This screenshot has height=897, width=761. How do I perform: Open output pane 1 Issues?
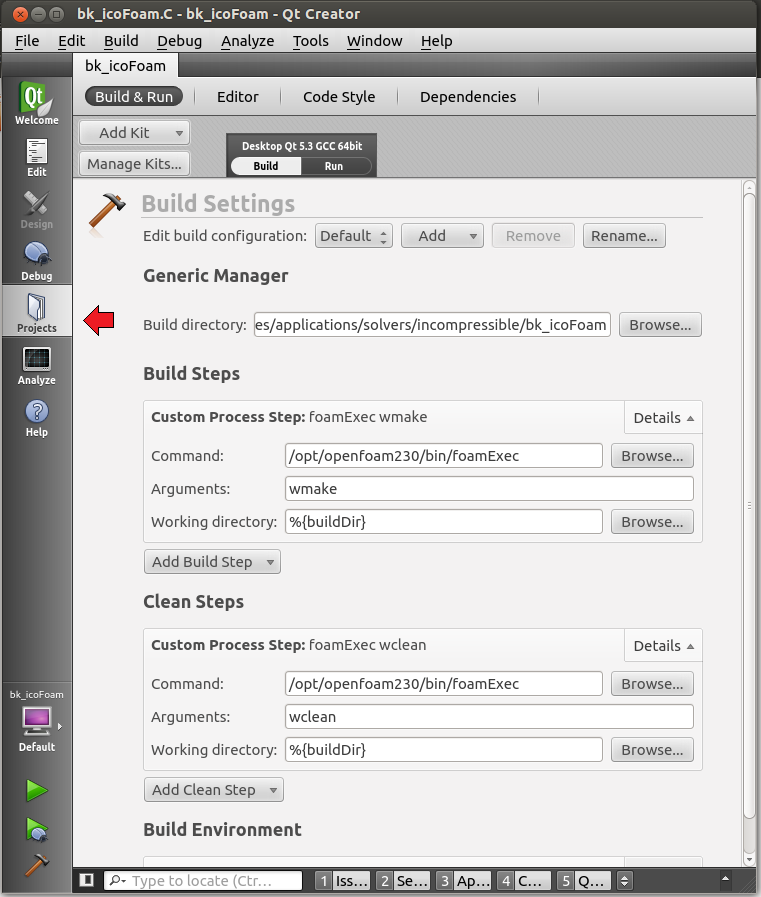[343, 880]
